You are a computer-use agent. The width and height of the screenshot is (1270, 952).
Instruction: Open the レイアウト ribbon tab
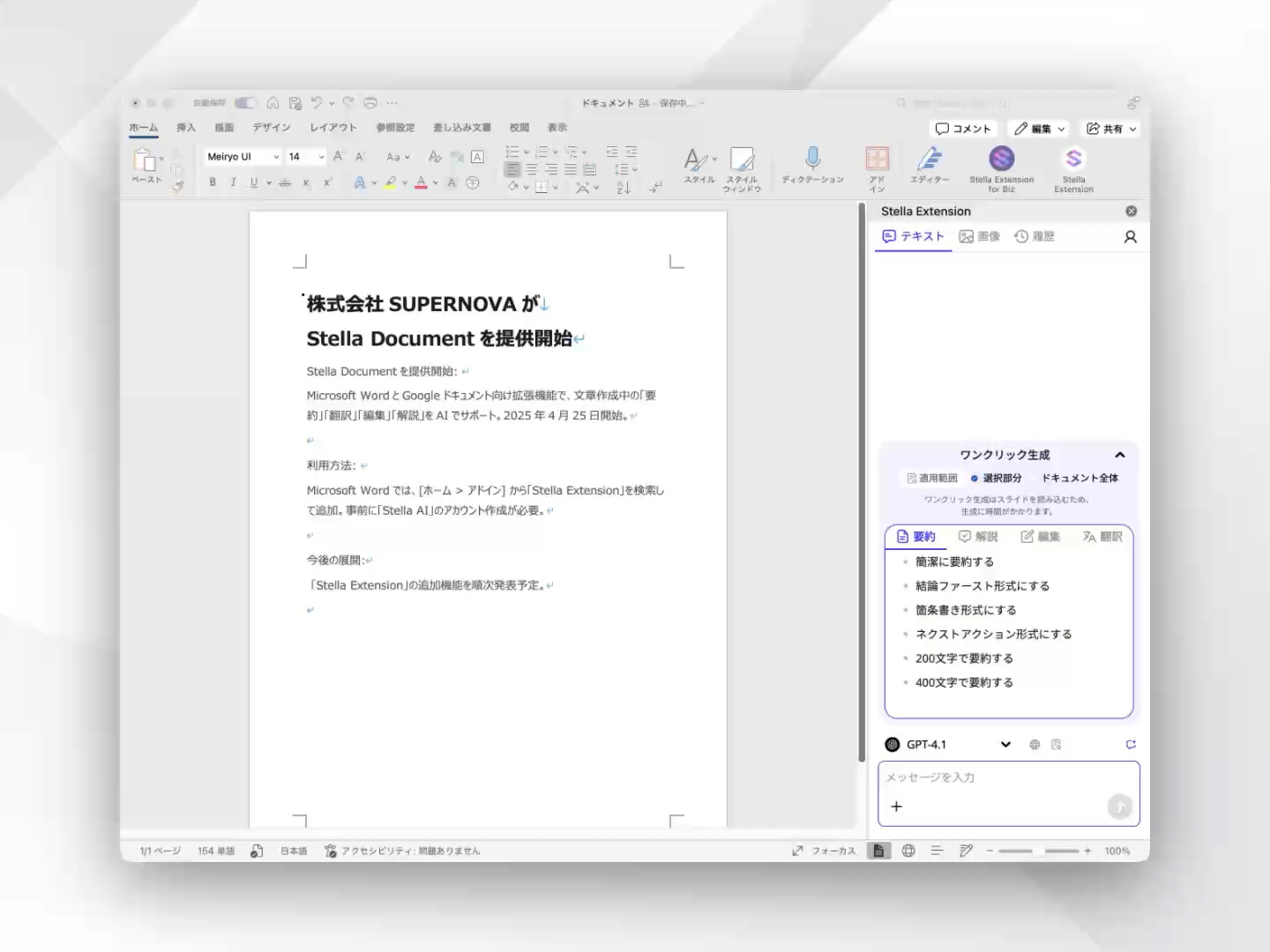[333, 128]
